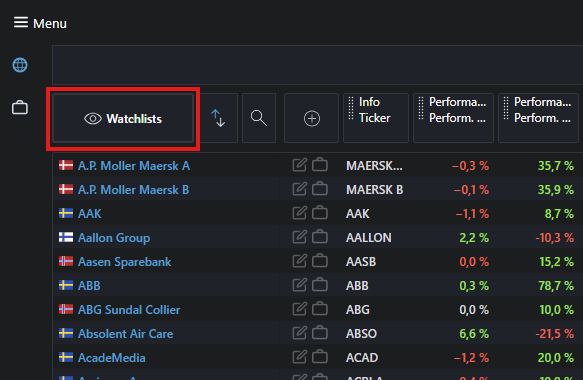Click the Norwegian flag beside Aasen Sparebank
The width and height of the screenshot is (583, 380).
coord(66,261)
